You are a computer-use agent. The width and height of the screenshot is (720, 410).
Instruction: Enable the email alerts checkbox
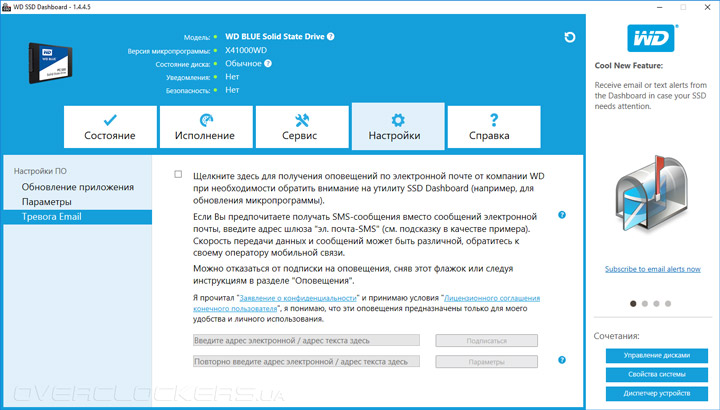178,174
